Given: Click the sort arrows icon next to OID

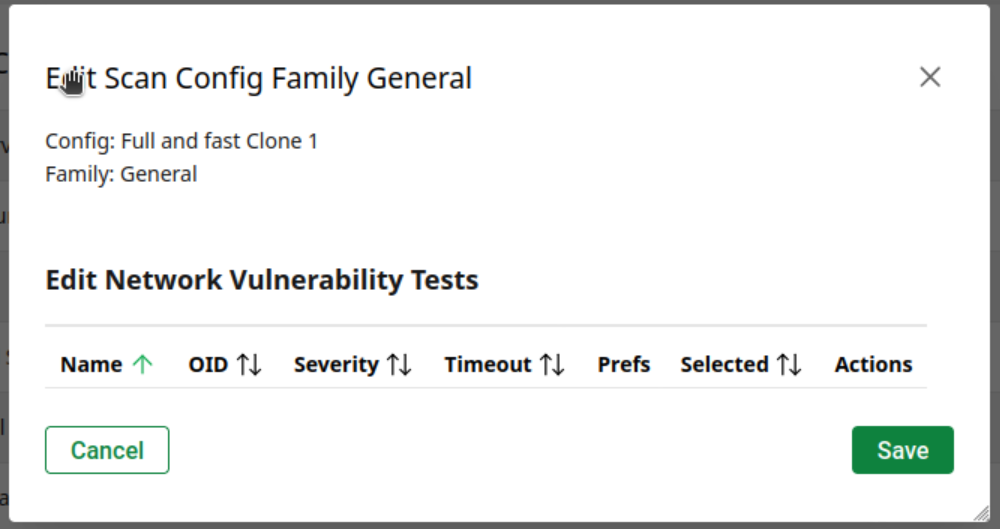Looking at the screenshot, I should [x=250, y=365].
